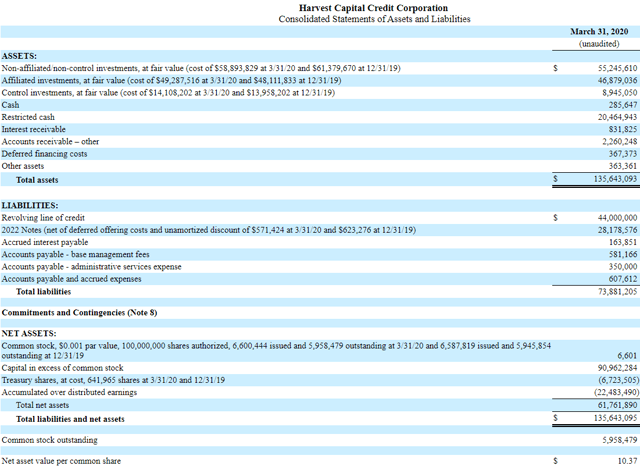Image resolution: width=640 pixels, height=466 pixels.
Task: Select the 'Total assets' label
Action: (x=37, y=180)
